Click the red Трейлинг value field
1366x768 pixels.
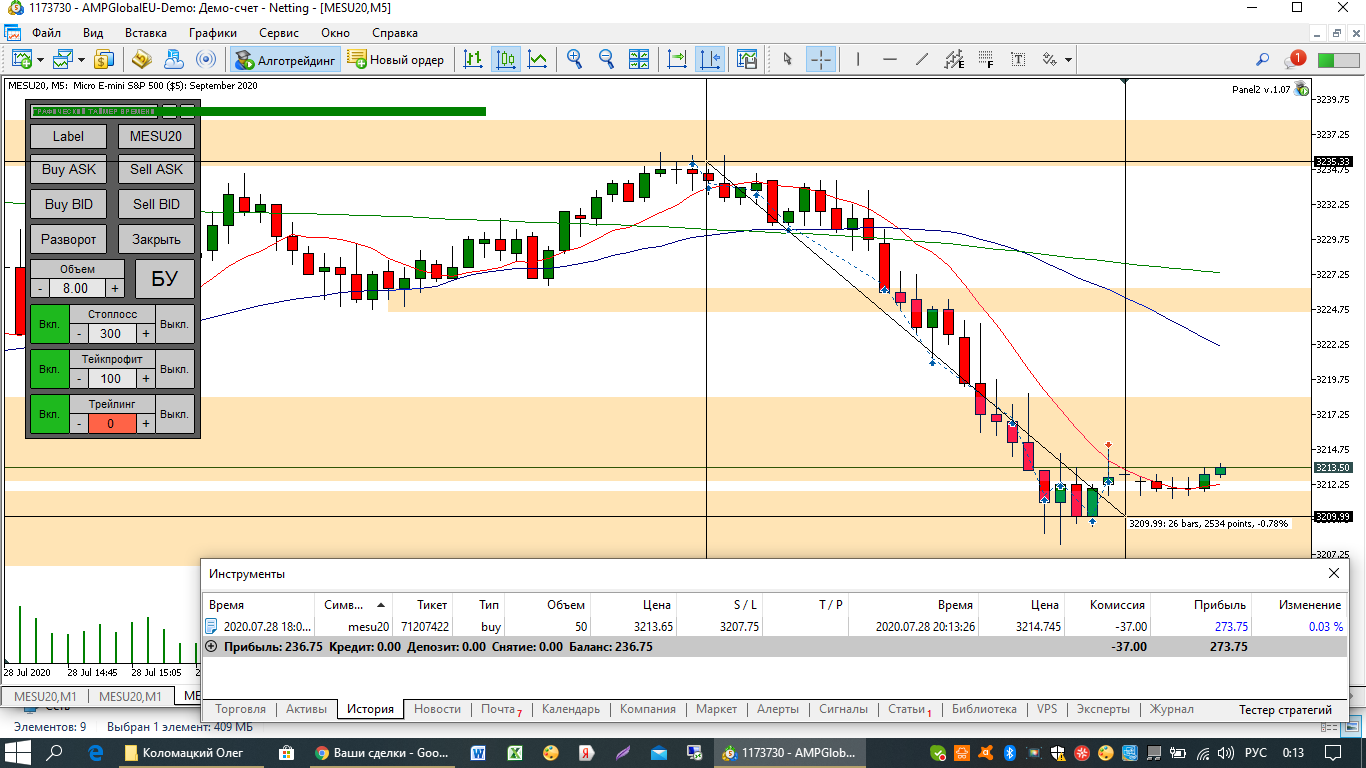[111, 423]
